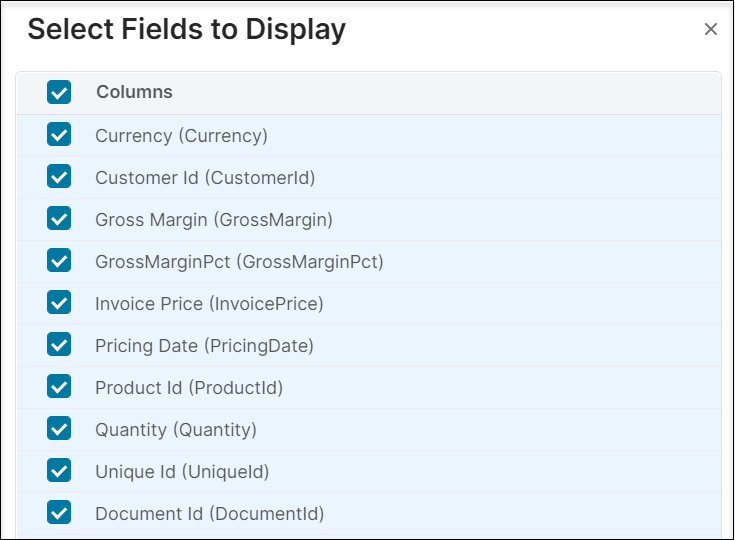Click the Invoice Price (InvoicePrice) label
Screen dimensions: 735x540
click(x=209, y=304)
